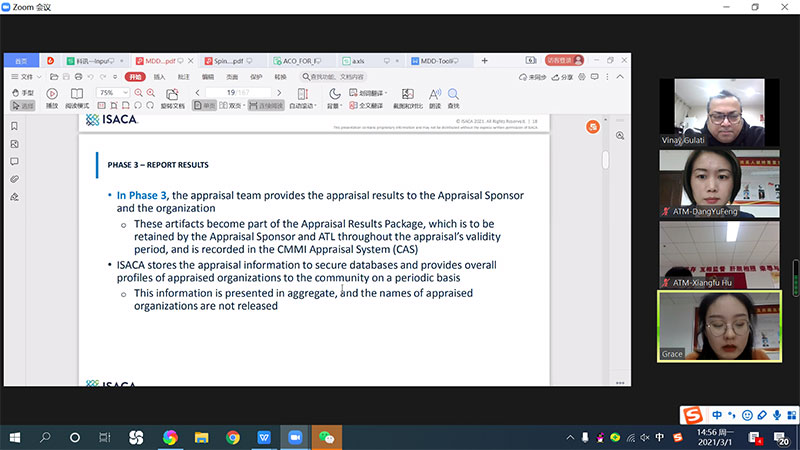Viewport: 800px width, 450px height.
Task: Click the Print icon in quick toolbar
Action: pos(79,77)
